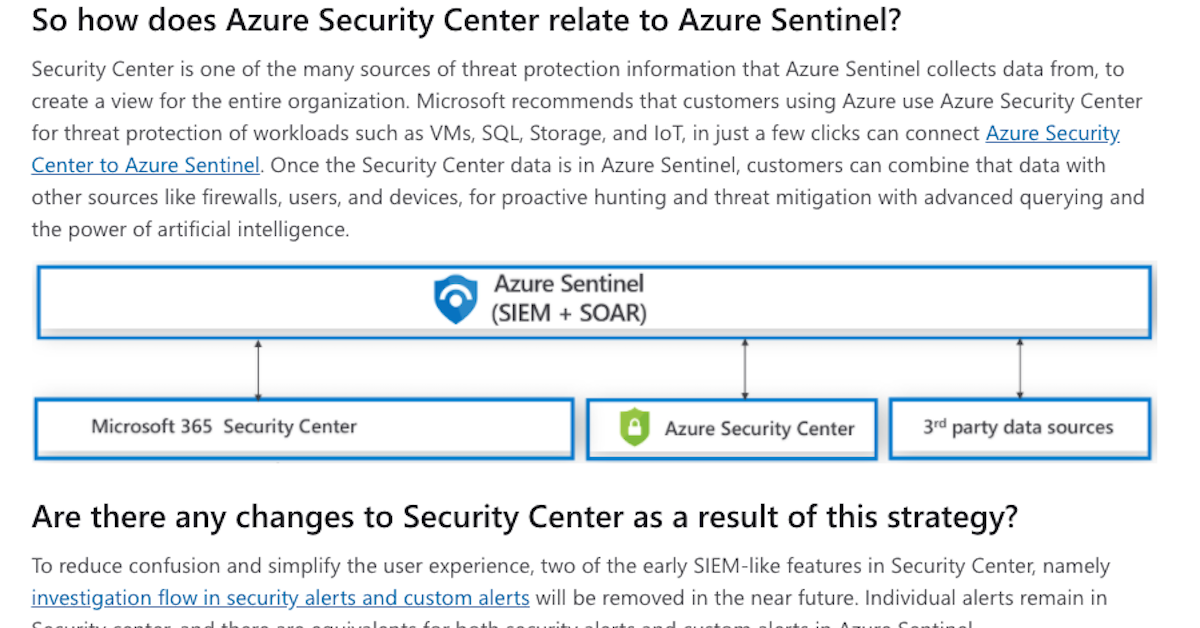Click the 'Azure Sentinel' title in the diagram

[568, 285]
